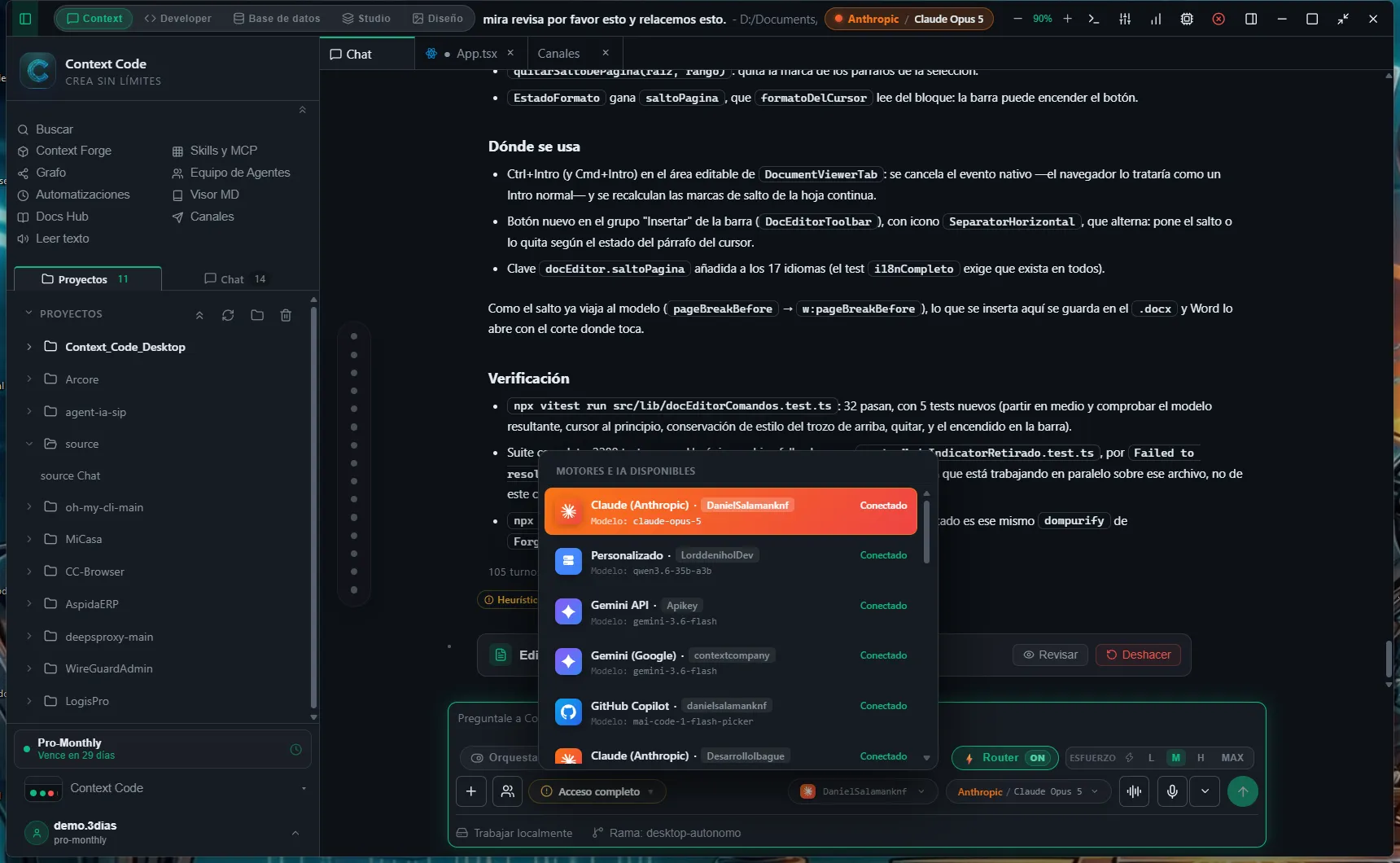Refresh the projects list
The height and width of the screenshot is (863, 1400).
click(x=228, y=315)
